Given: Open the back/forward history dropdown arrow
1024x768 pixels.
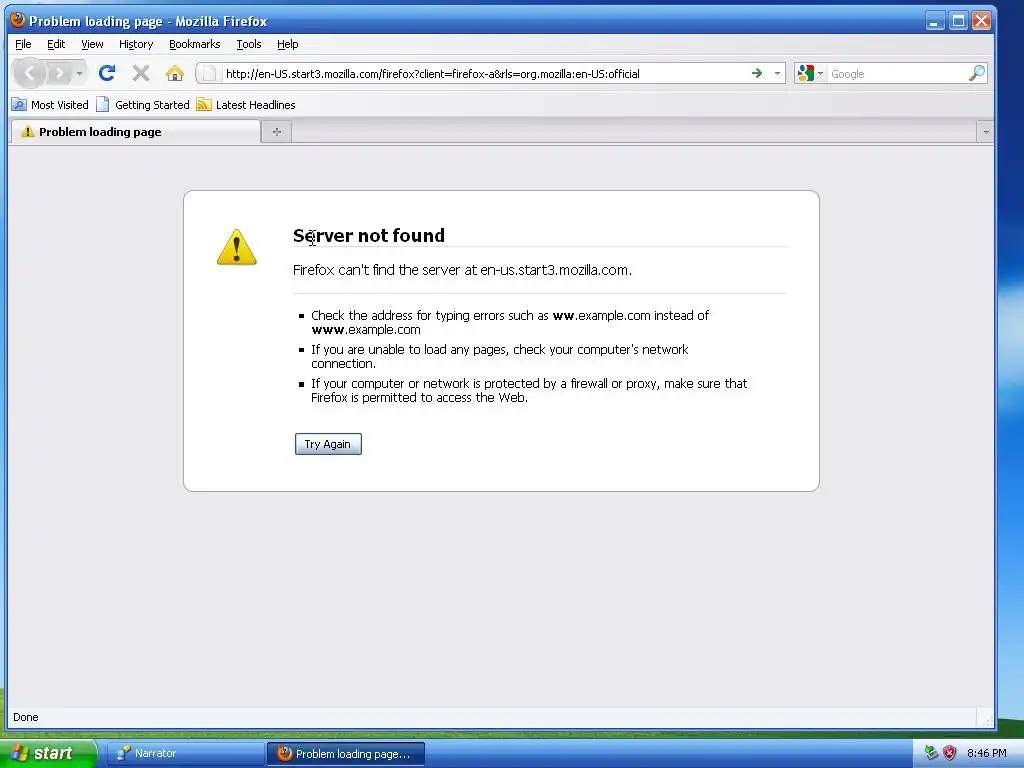Looking at the screenshot, I should coord(79,73).
